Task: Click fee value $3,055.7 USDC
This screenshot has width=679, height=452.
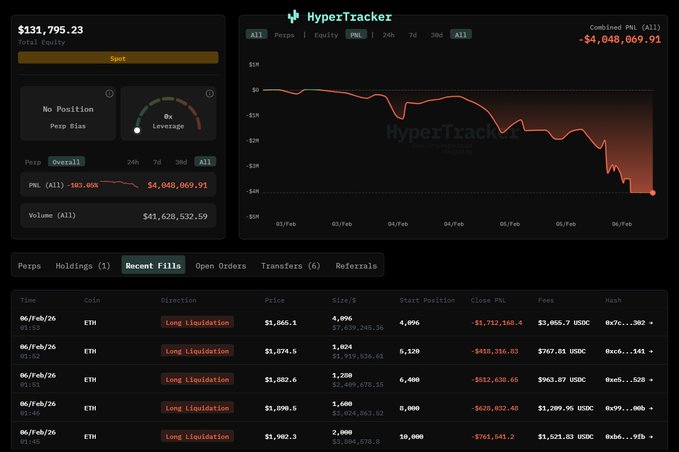Action: [563, 323]
